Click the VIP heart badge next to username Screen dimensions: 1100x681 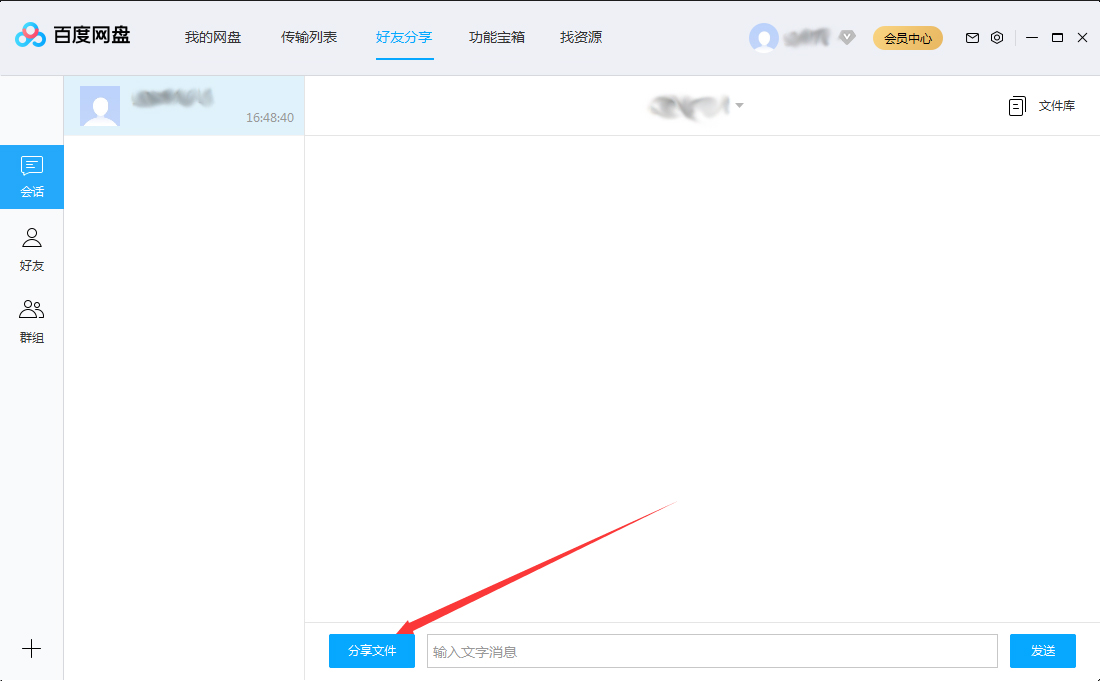coord(846,37)
